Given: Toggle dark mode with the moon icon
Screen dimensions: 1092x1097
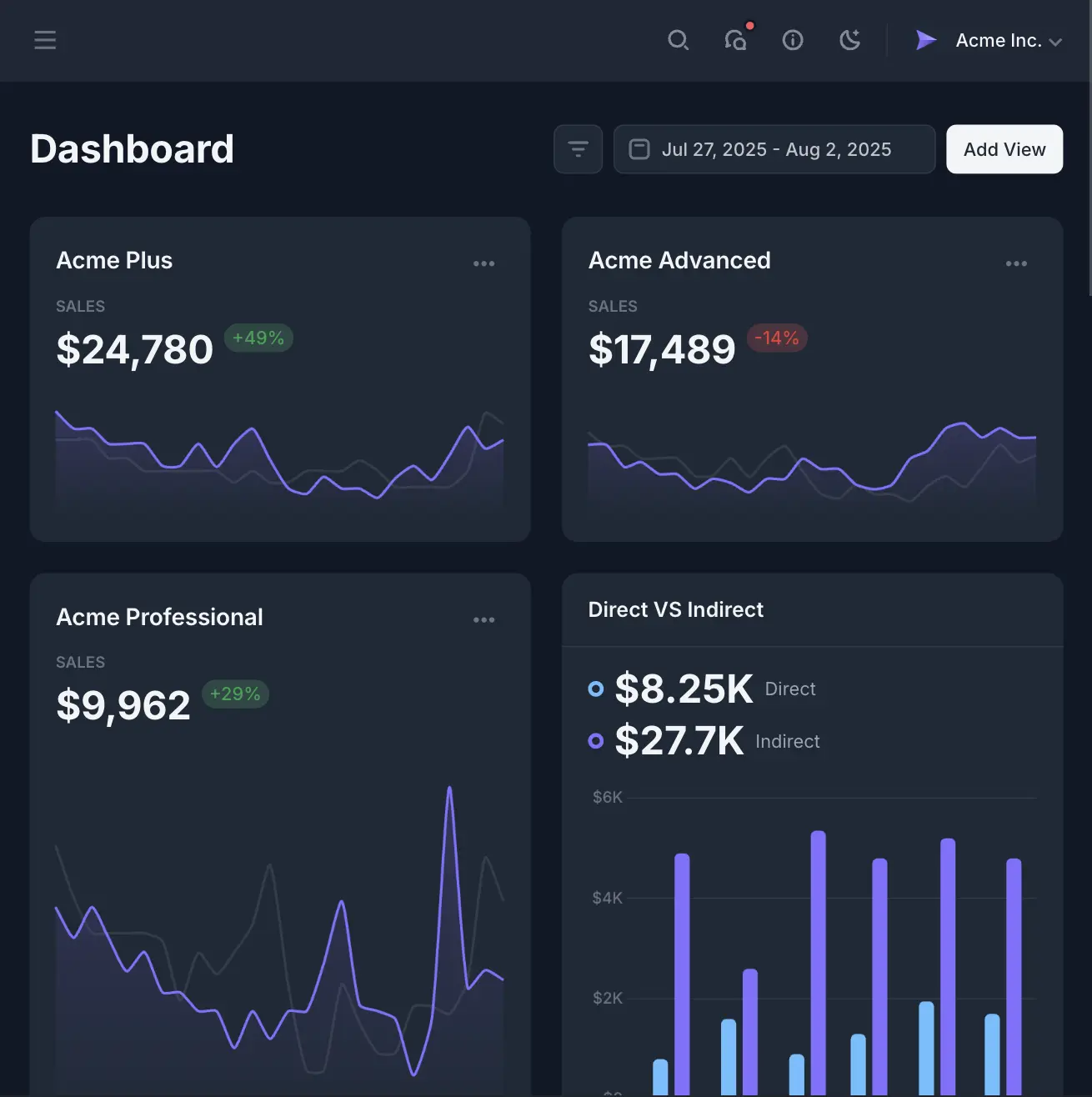Looking at the screenshot, I should pos(849,40).
